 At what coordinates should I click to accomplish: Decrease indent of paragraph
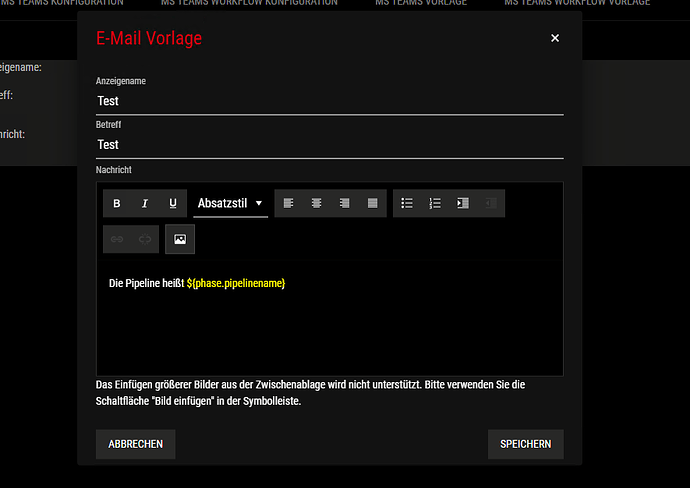click(491, 203)
